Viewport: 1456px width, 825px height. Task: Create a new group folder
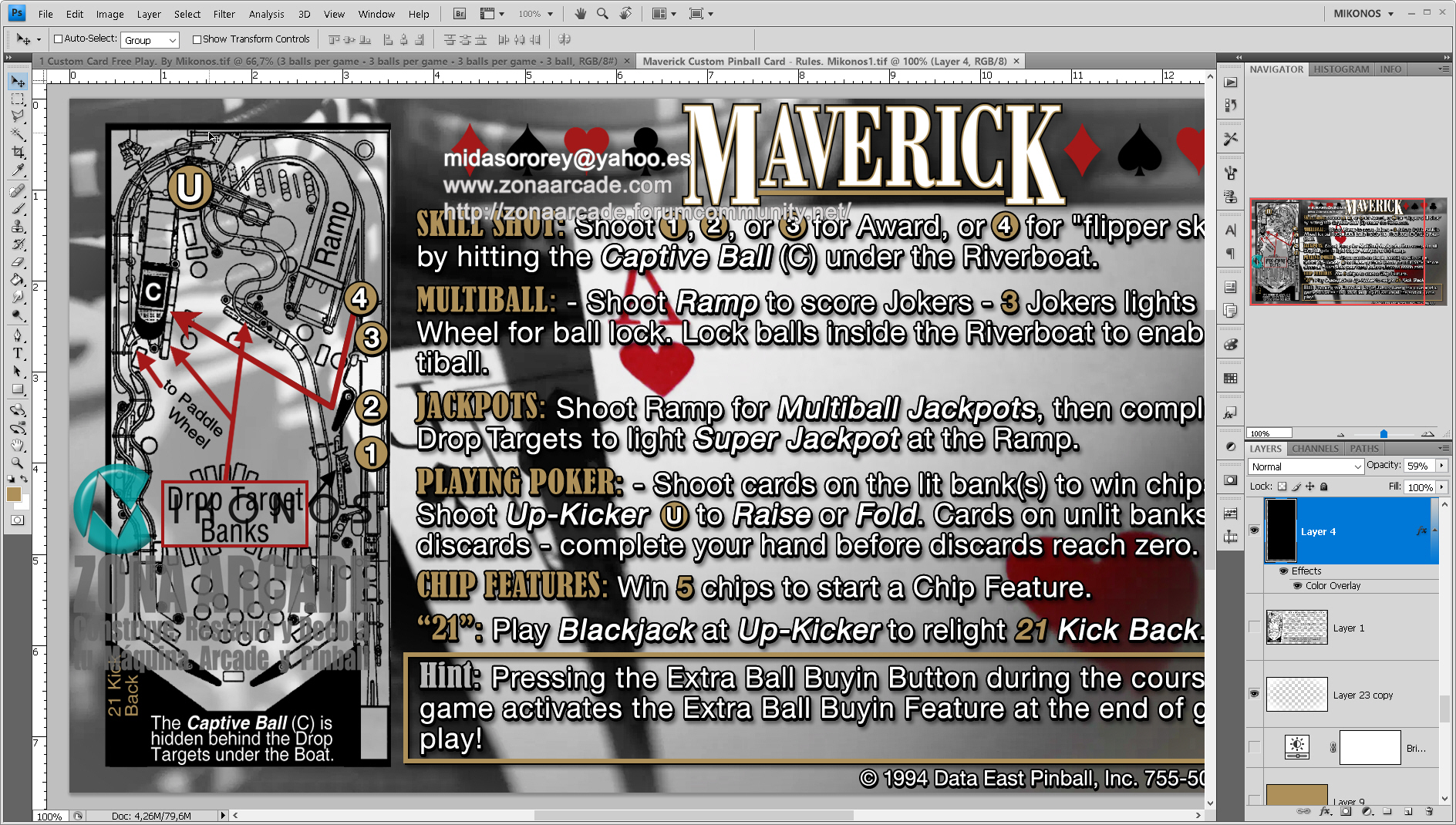(x=1387, y=811)
